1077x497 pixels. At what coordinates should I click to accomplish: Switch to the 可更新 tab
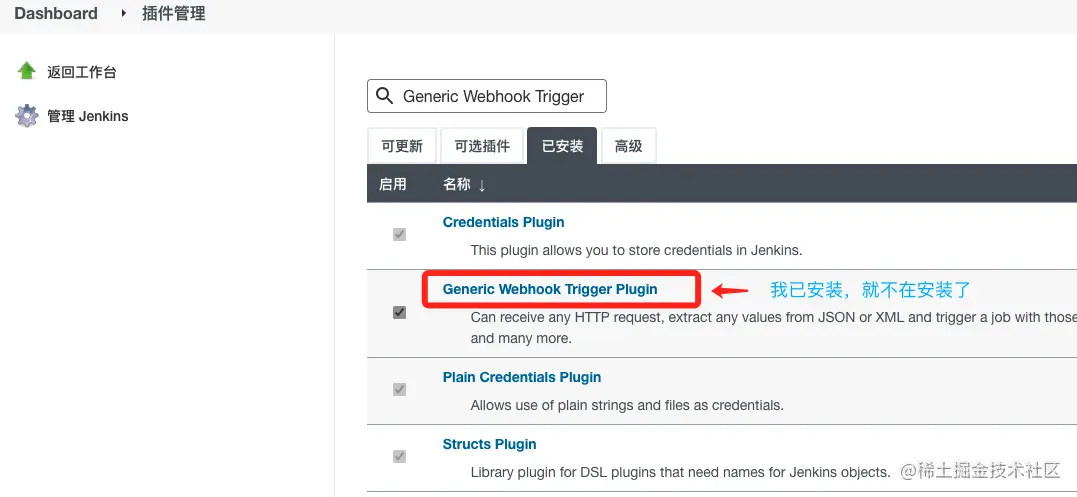click(402, 146)
